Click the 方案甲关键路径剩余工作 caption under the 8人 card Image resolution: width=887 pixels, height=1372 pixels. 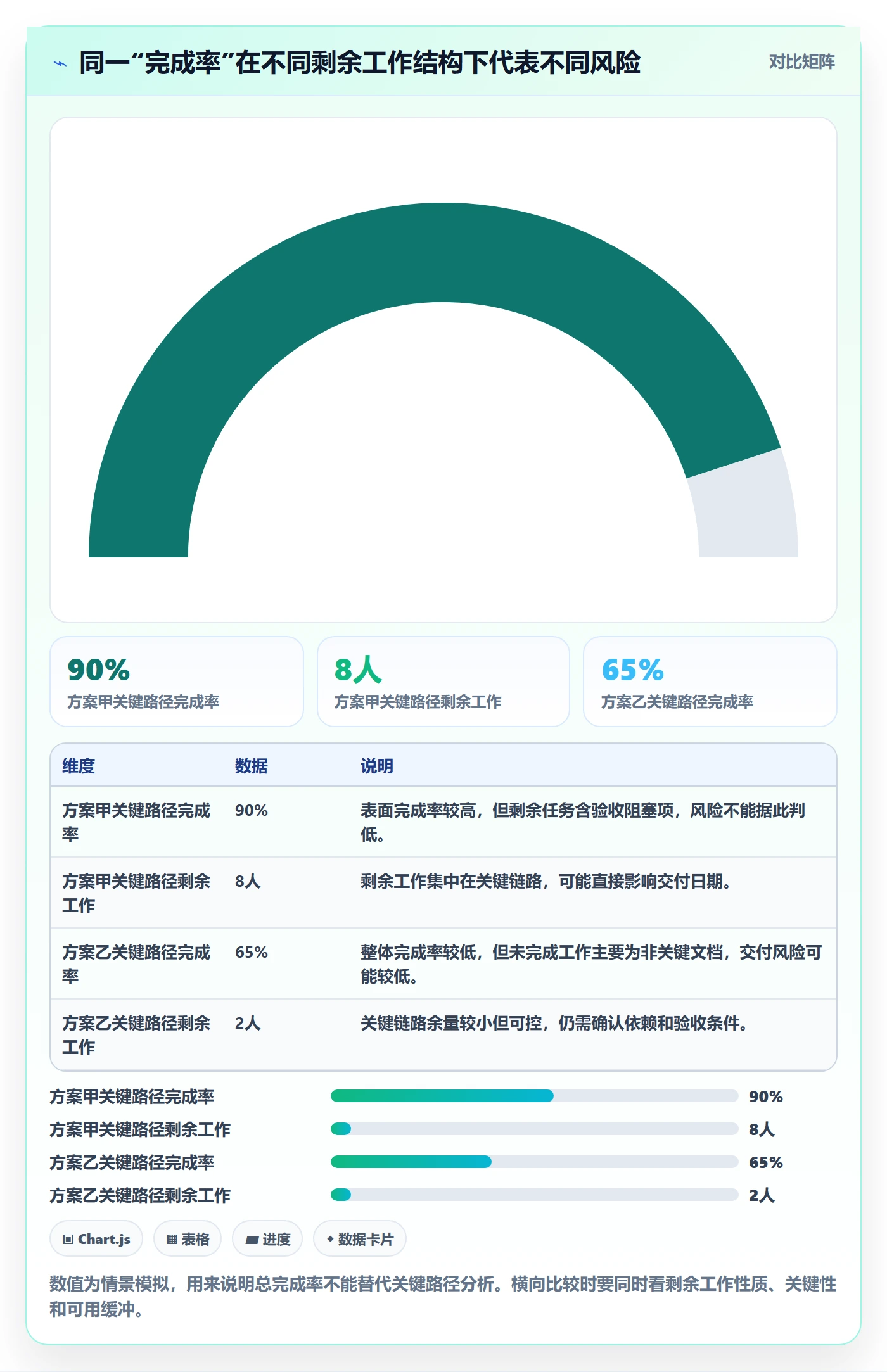[x=418, y=702]
